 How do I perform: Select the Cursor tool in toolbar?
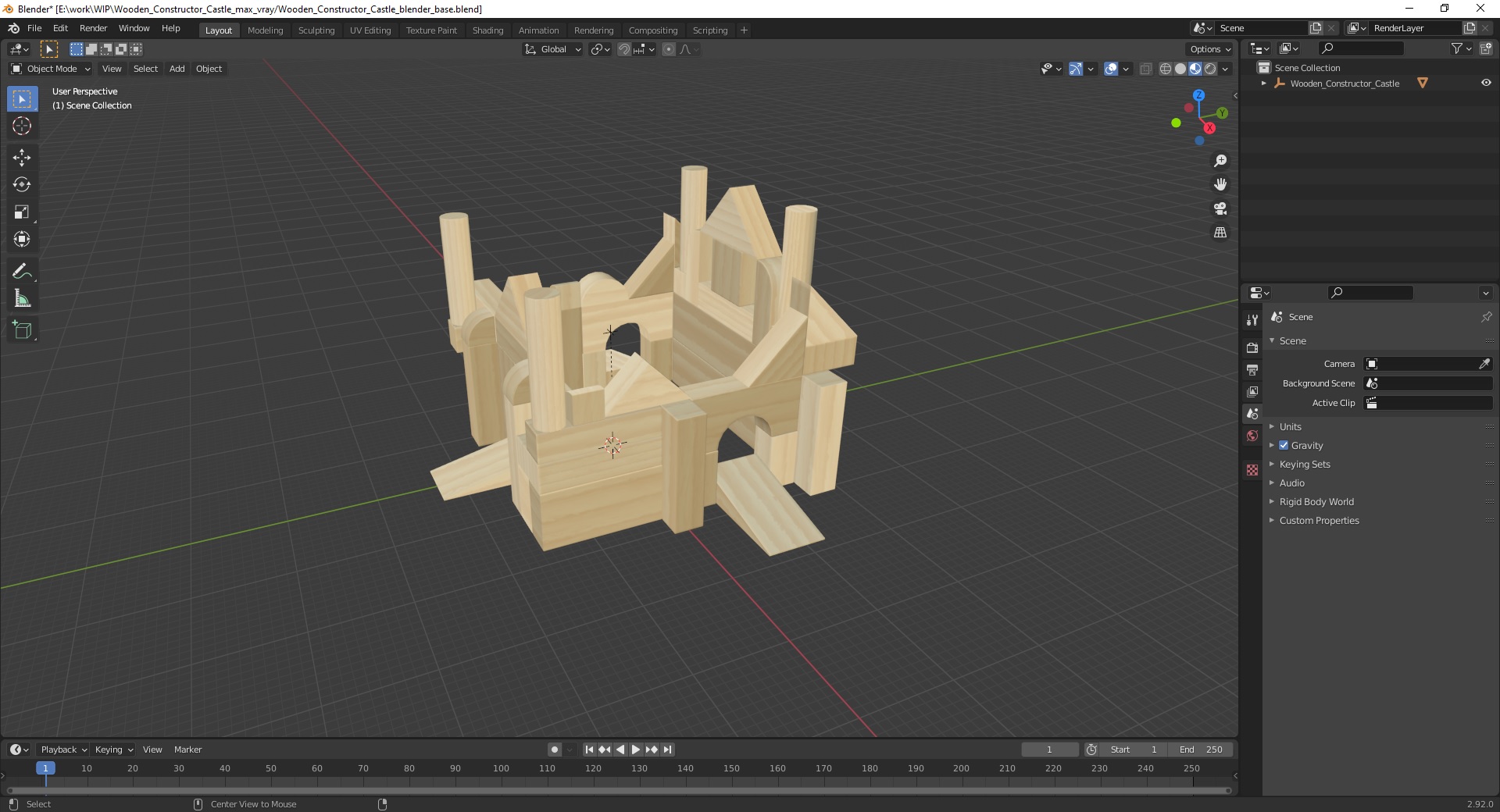pyautogui.click(x=22, y=126)
